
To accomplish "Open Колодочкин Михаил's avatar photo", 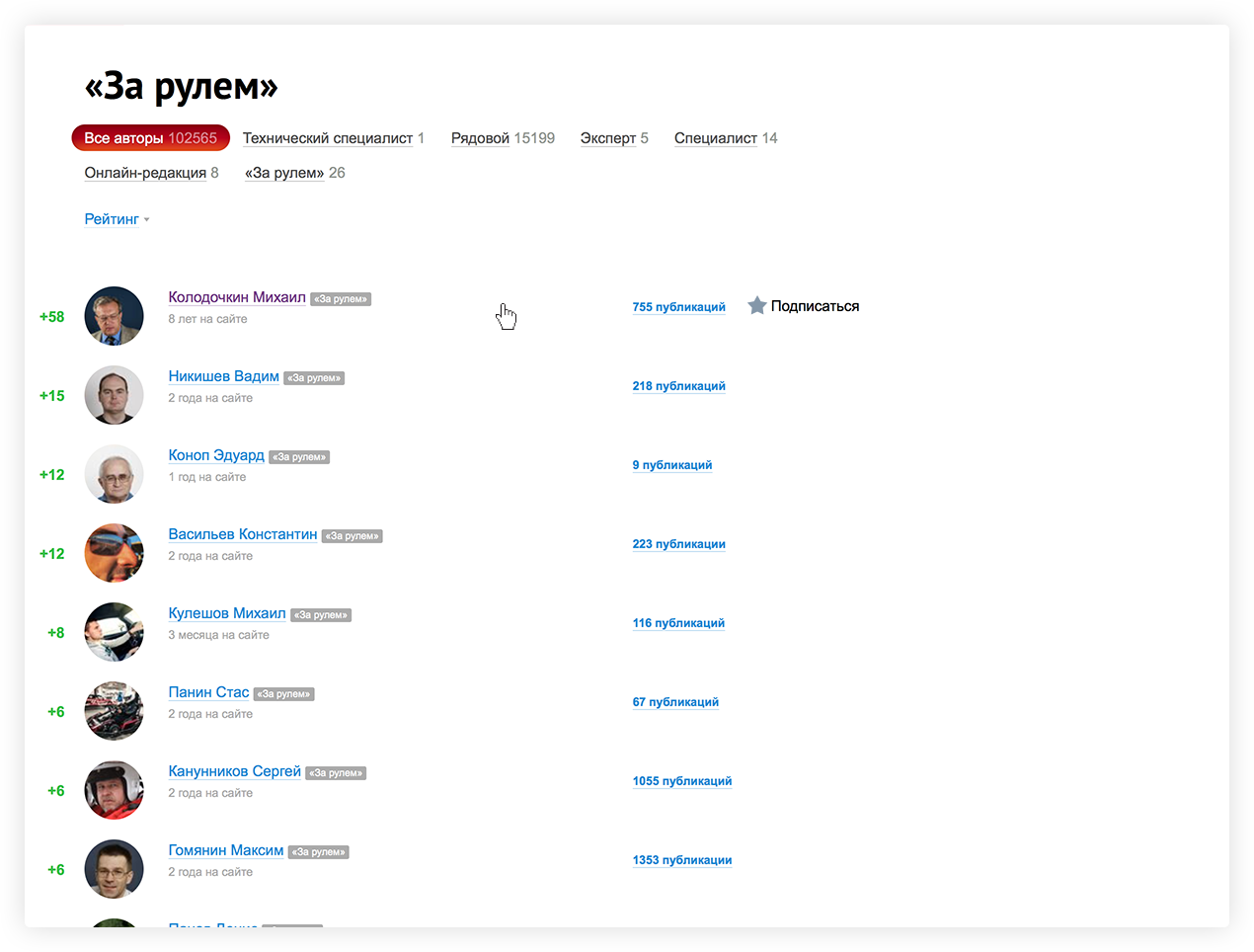I will tap(115, 316).
